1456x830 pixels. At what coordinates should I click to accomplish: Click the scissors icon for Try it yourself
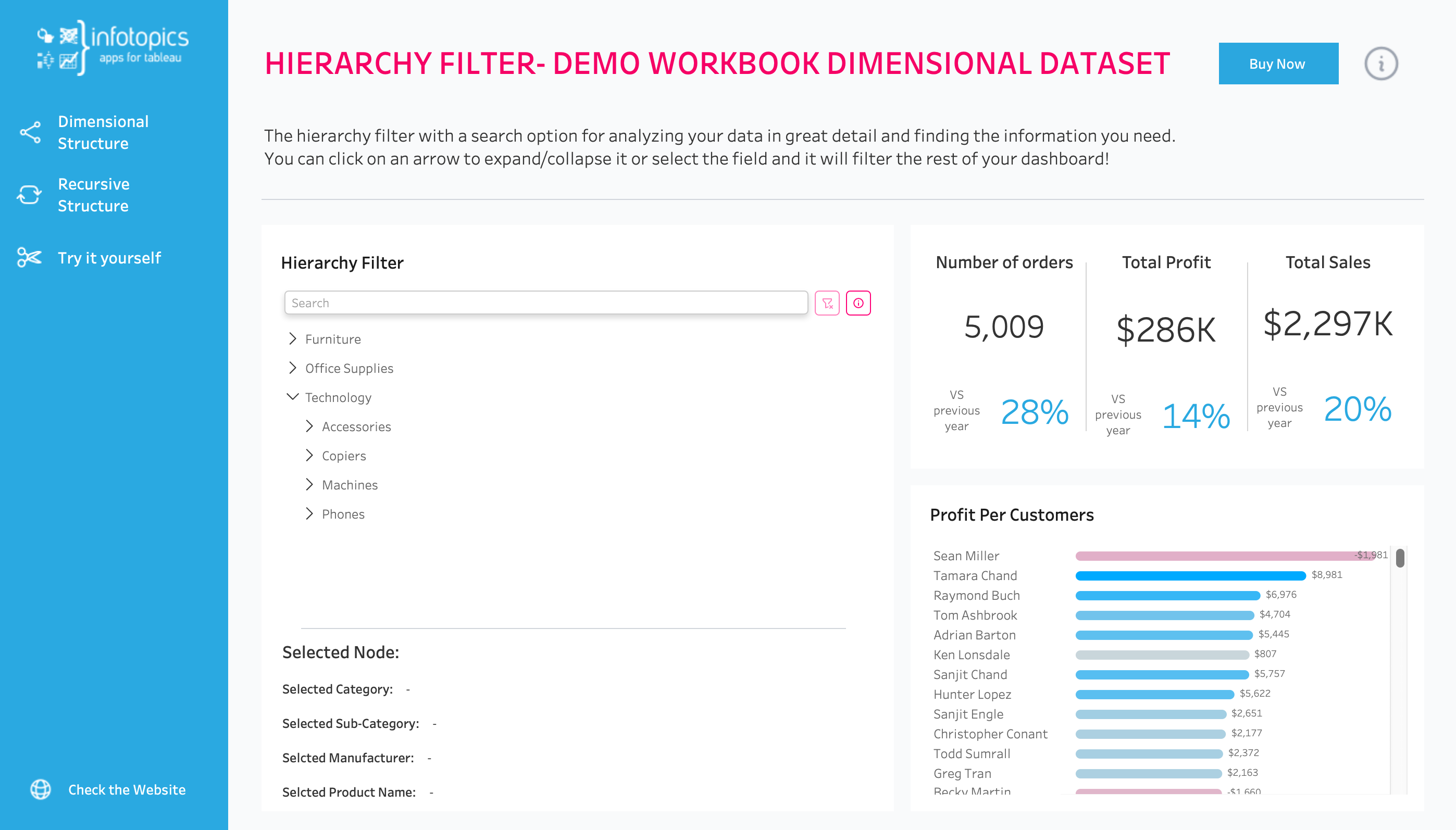(x=29, y=258)
